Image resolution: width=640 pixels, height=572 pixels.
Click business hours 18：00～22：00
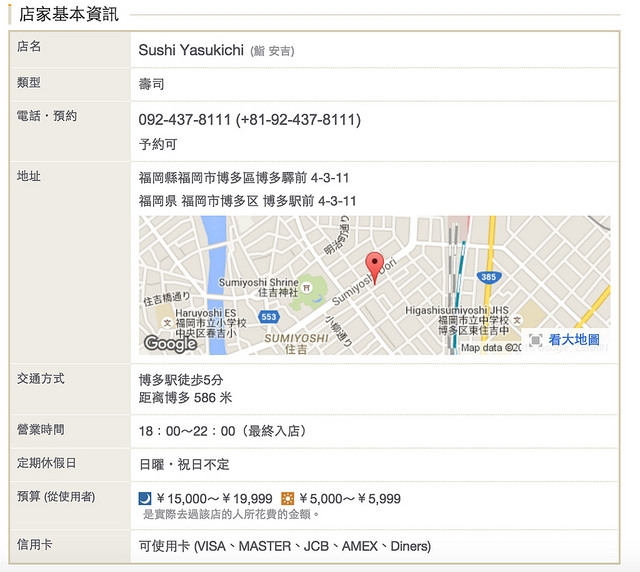click(x=187, y=431)
